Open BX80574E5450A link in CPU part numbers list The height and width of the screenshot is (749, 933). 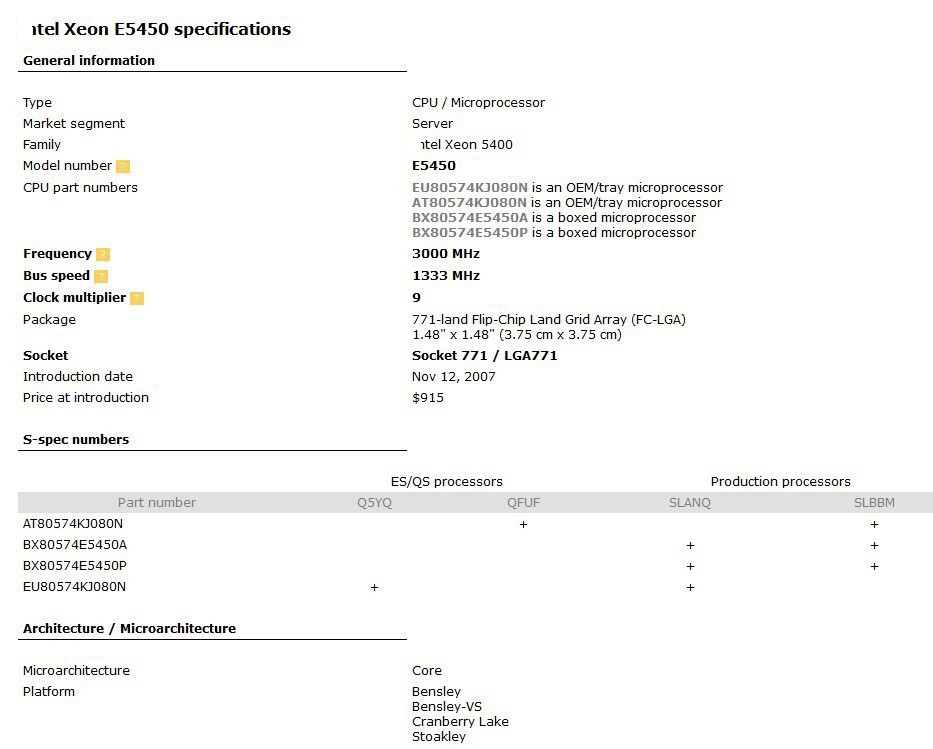coord(469,218)
